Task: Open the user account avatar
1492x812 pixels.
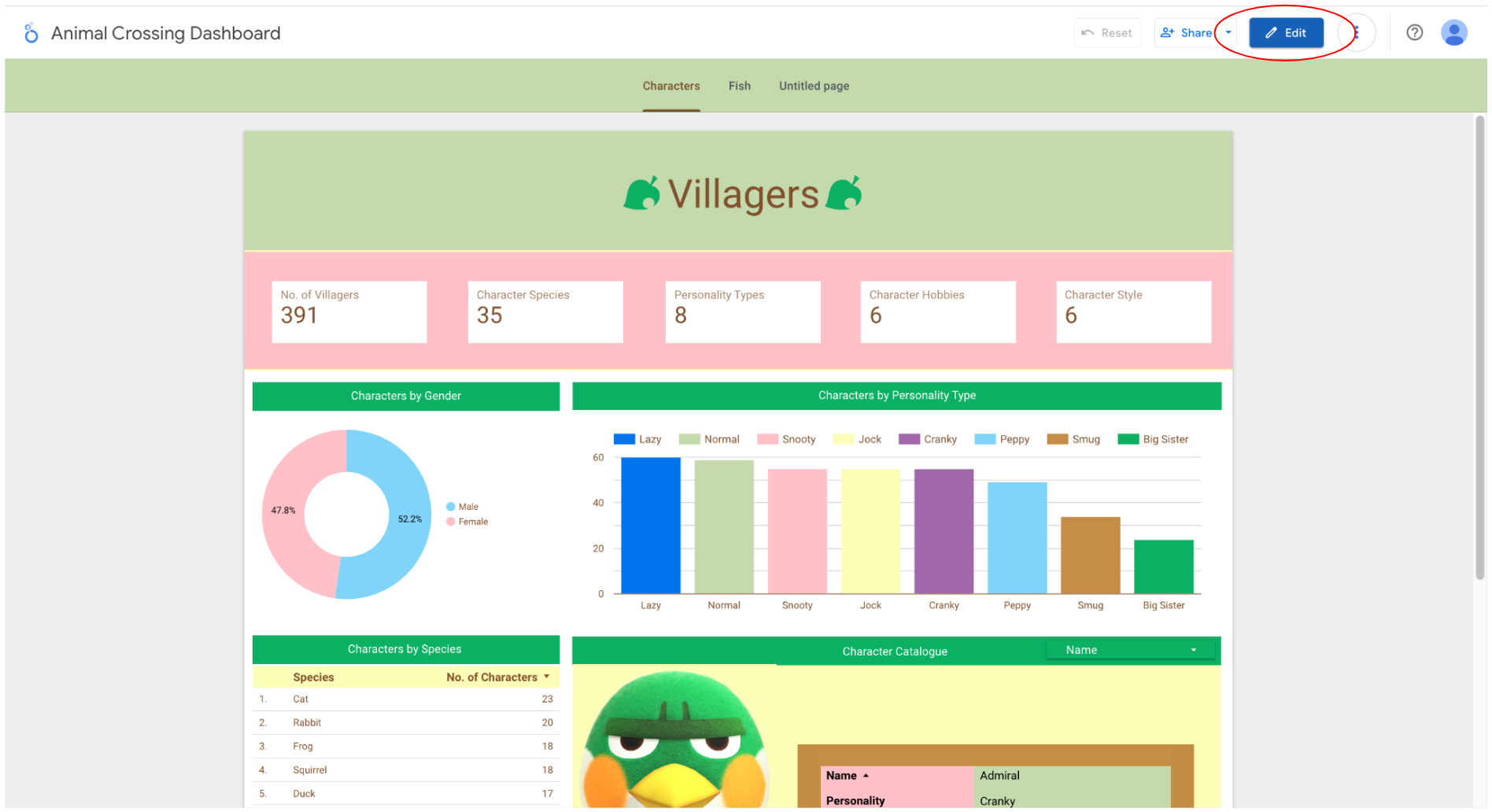Action: tap(1453, 33)
